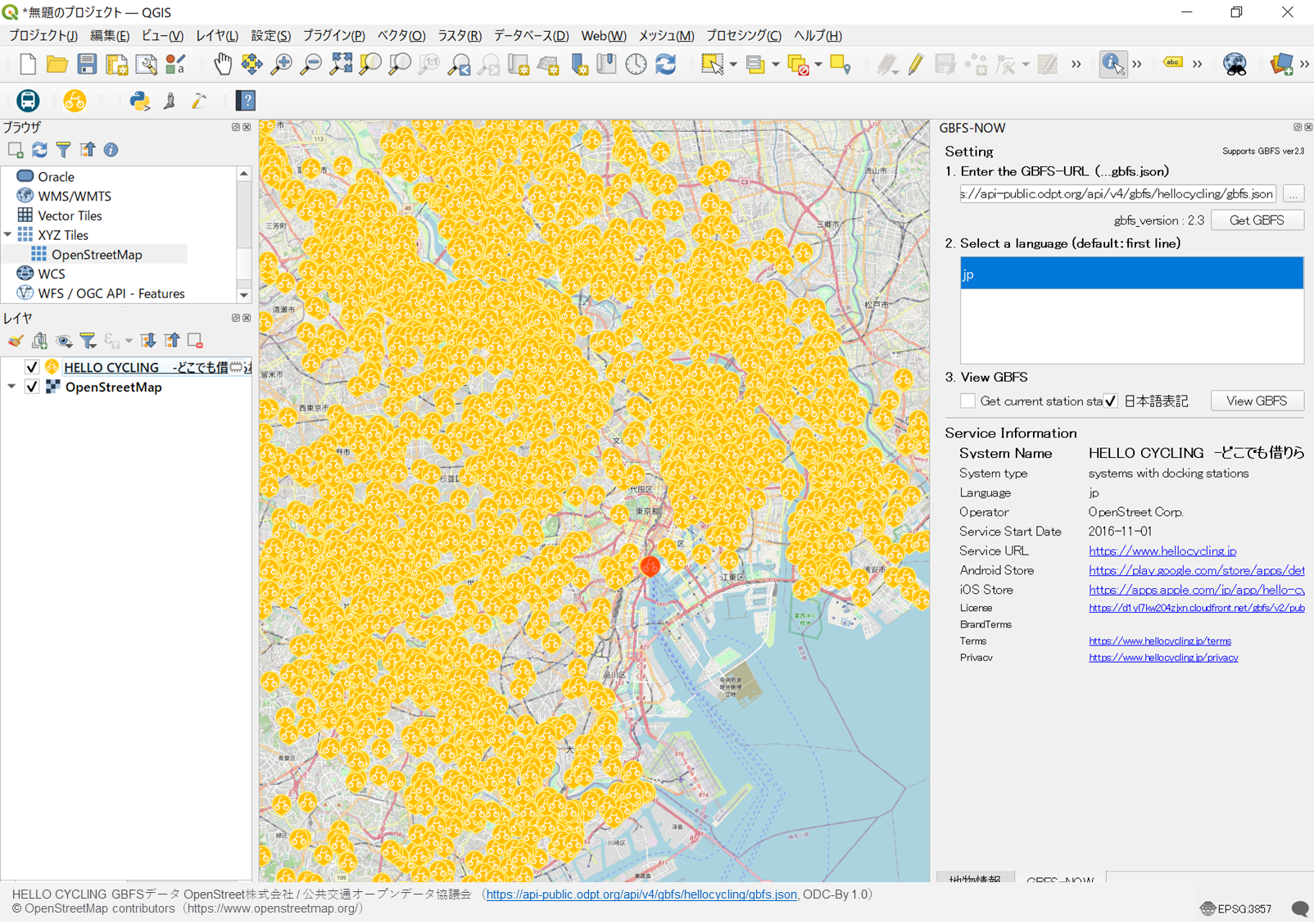The height and width of the screenshot is (924, 1314).
Task: Uncheck the Get current station status checkbox
Action: [x=967, y=401]
